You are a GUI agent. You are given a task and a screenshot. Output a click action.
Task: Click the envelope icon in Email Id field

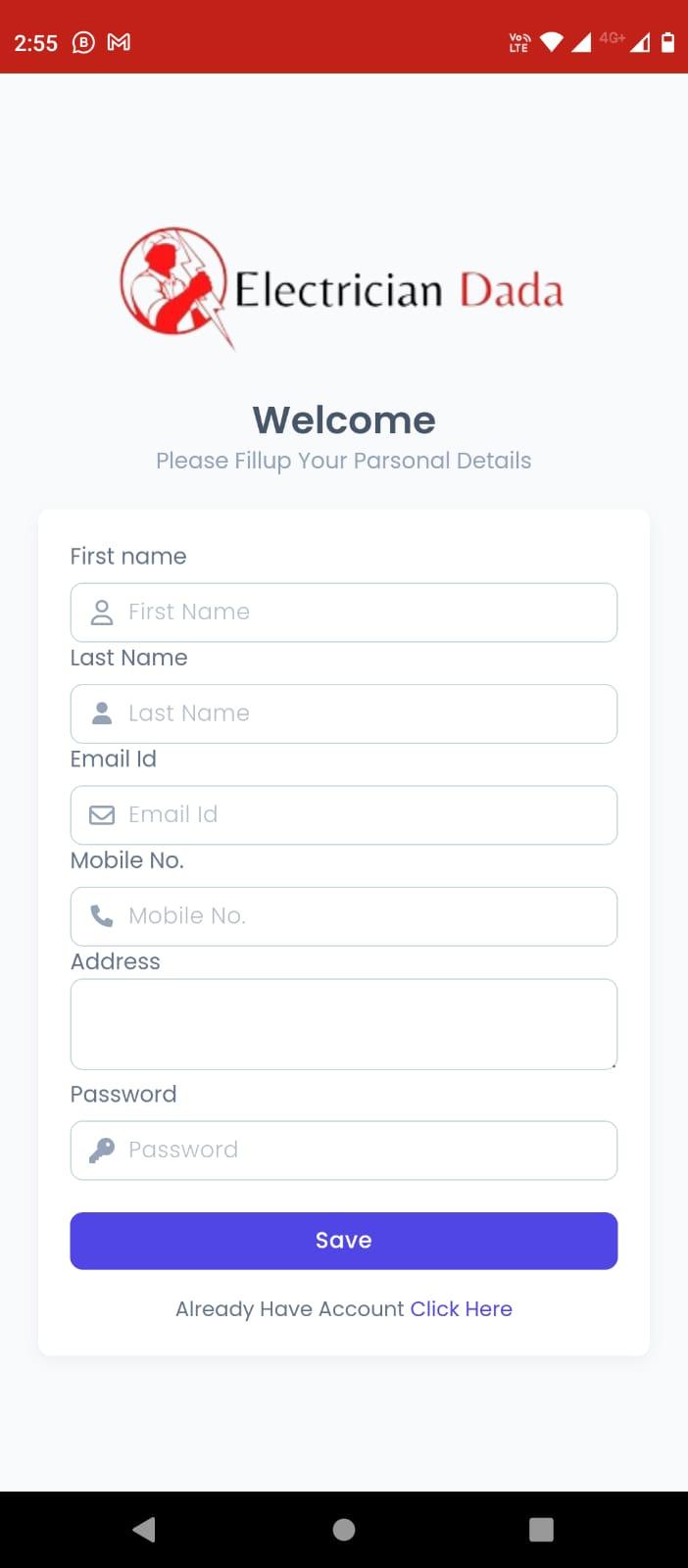[102, 815]
